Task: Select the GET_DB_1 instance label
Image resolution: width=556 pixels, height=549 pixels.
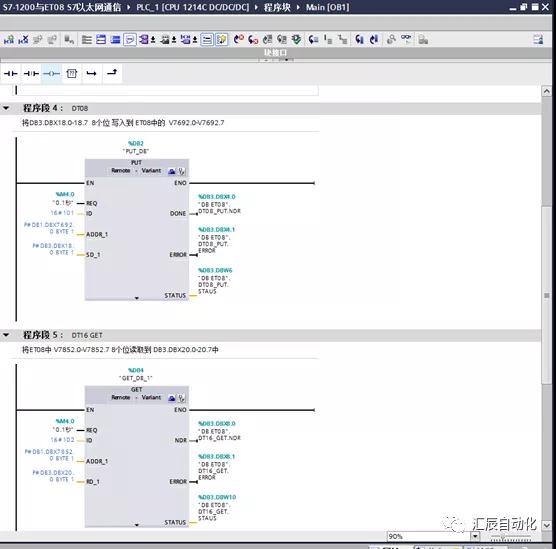Action: pyautogui.click(x=136, y=378)
